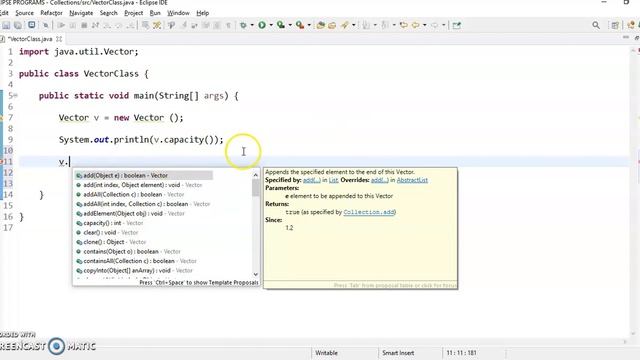Click the proposals list scrollbar up arrow

point(256,175)
